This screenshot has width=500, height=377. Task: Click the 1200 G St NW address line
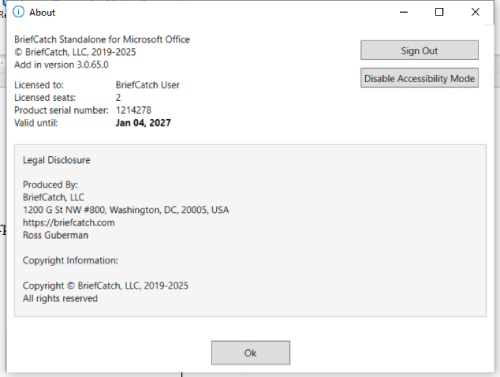point(126,210)
